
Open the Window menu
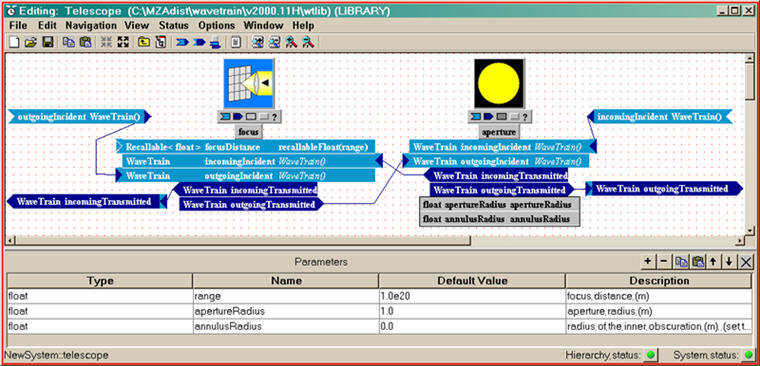[263, 25]
